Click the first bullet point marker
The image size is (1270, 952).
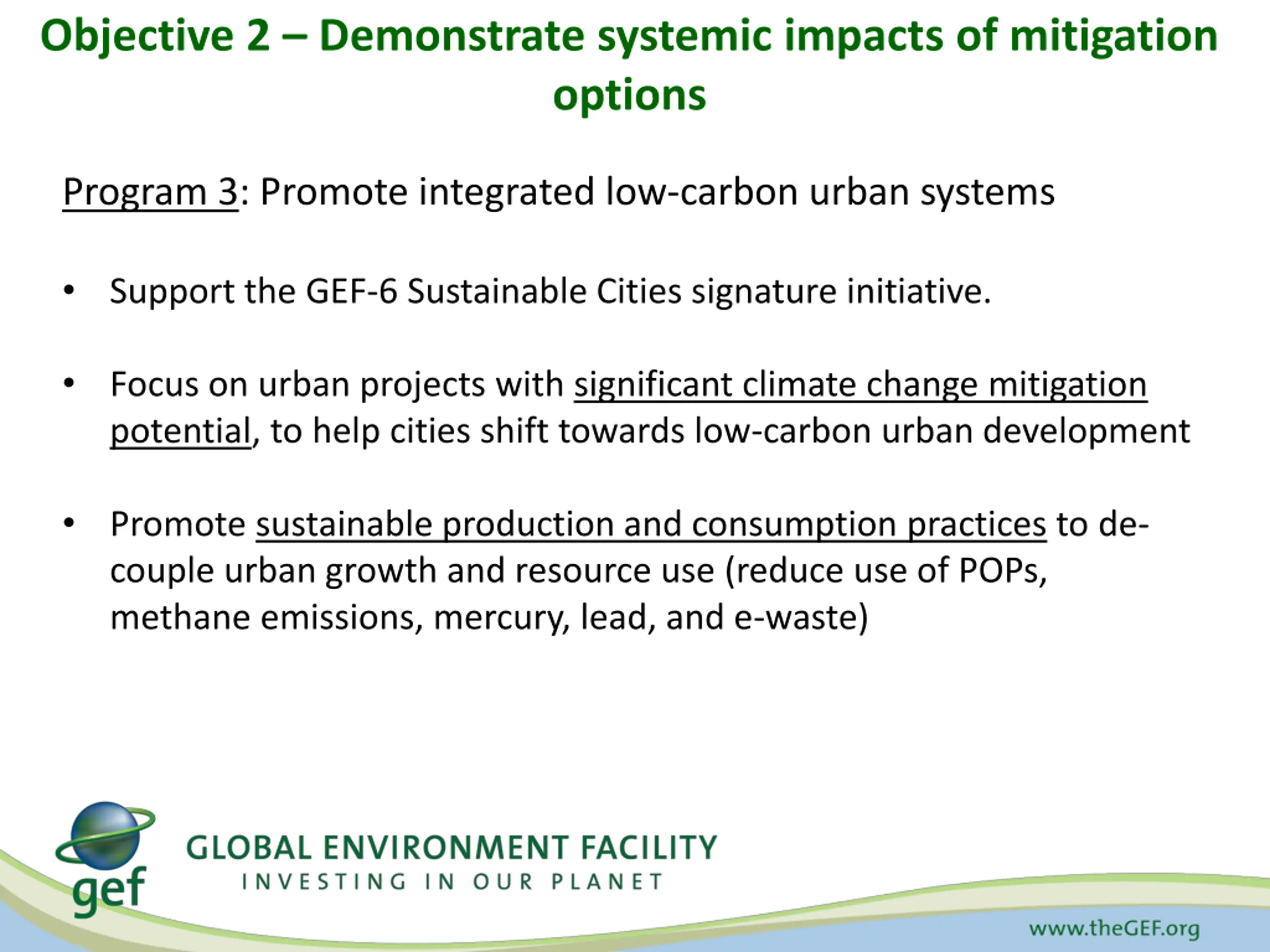click(69, 291)
